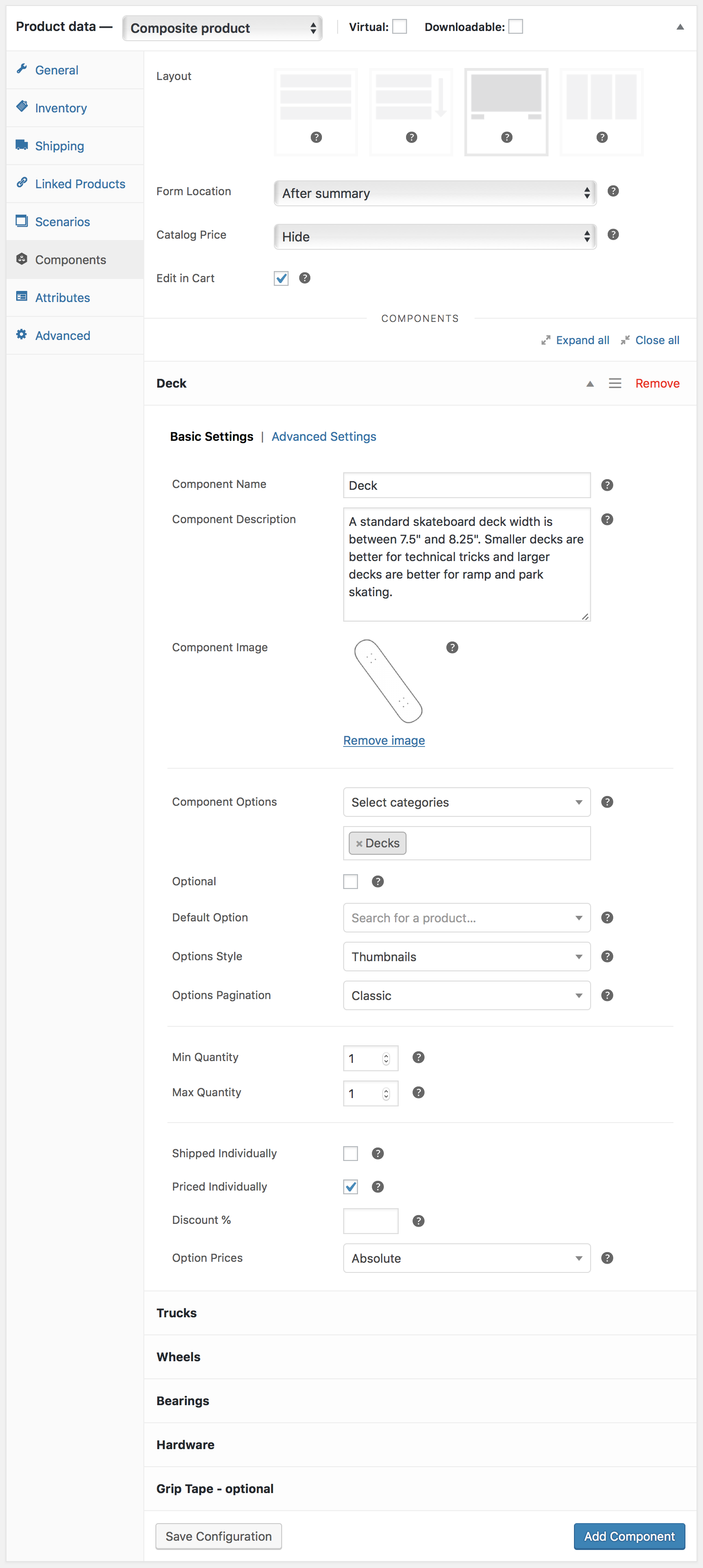Open the Scenarios tab
This screenshot has width=703, height=1568.
pos(62,222)
